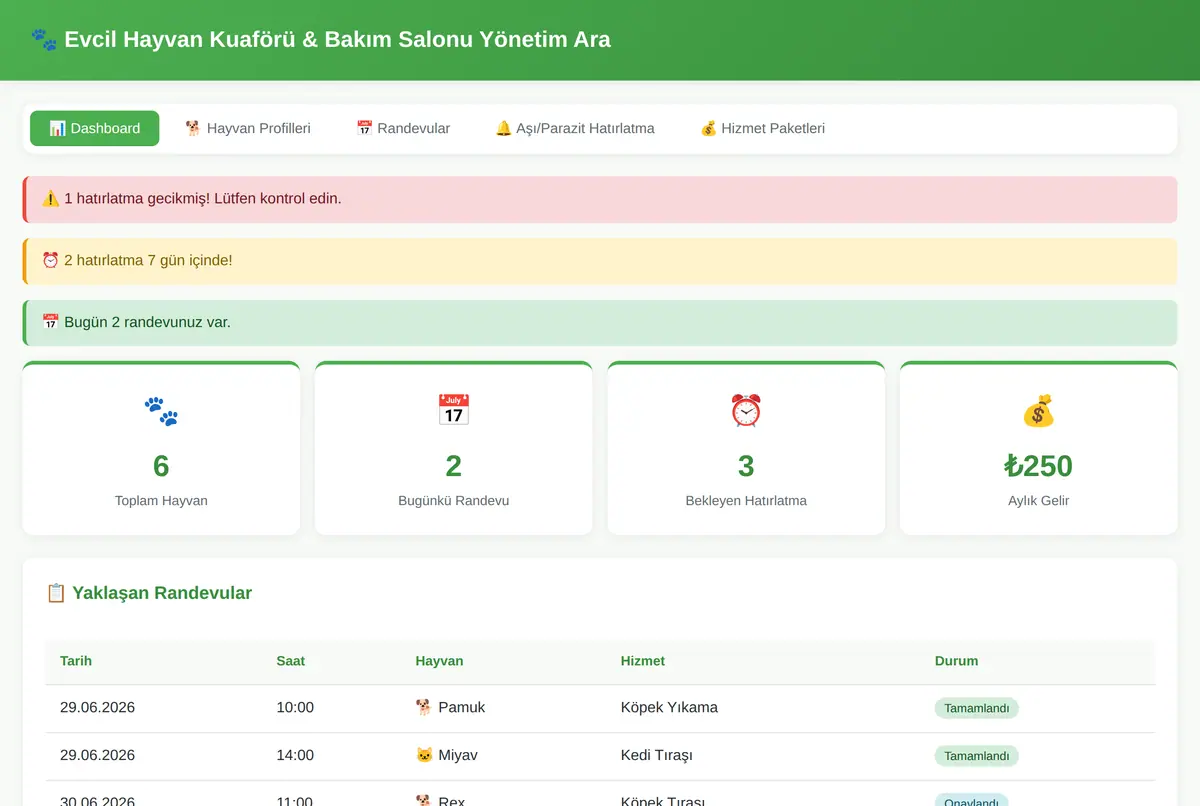Image resolution: width=1200 pixels, height=806 pixels.
Task: Click the dog icon on Hayvan Profilleri
Action: (x=193, y=128)
